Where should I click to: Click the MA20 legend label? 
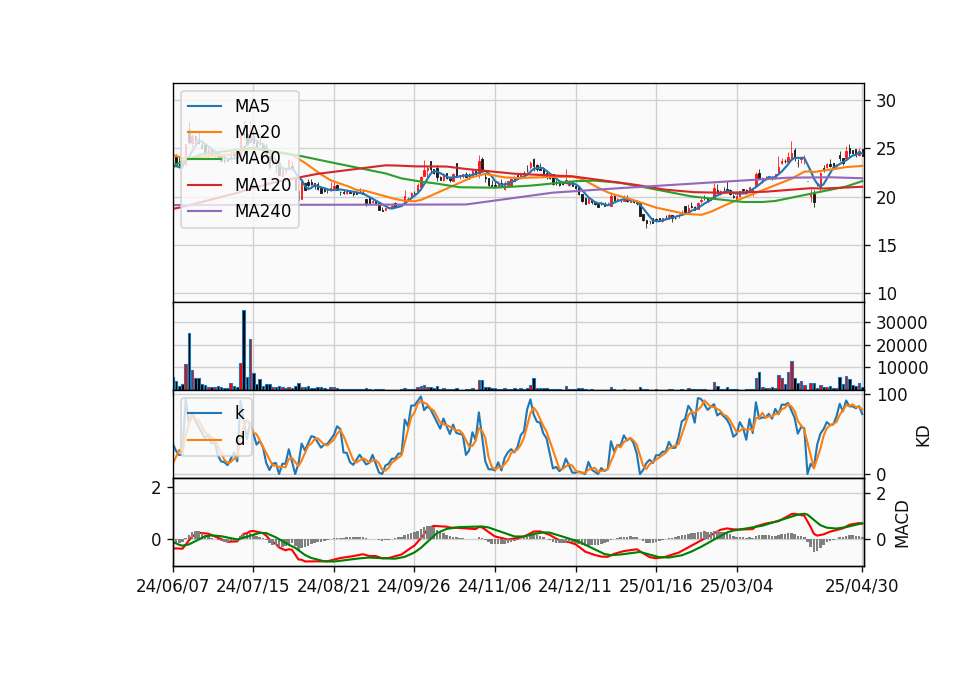point(257,132)
